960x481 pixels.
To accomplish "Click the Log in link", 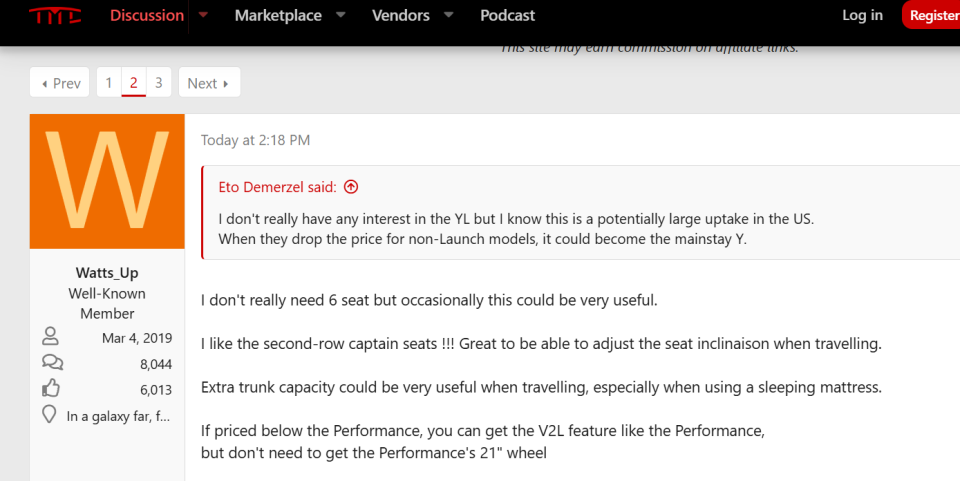I will (x=863, y=15).
